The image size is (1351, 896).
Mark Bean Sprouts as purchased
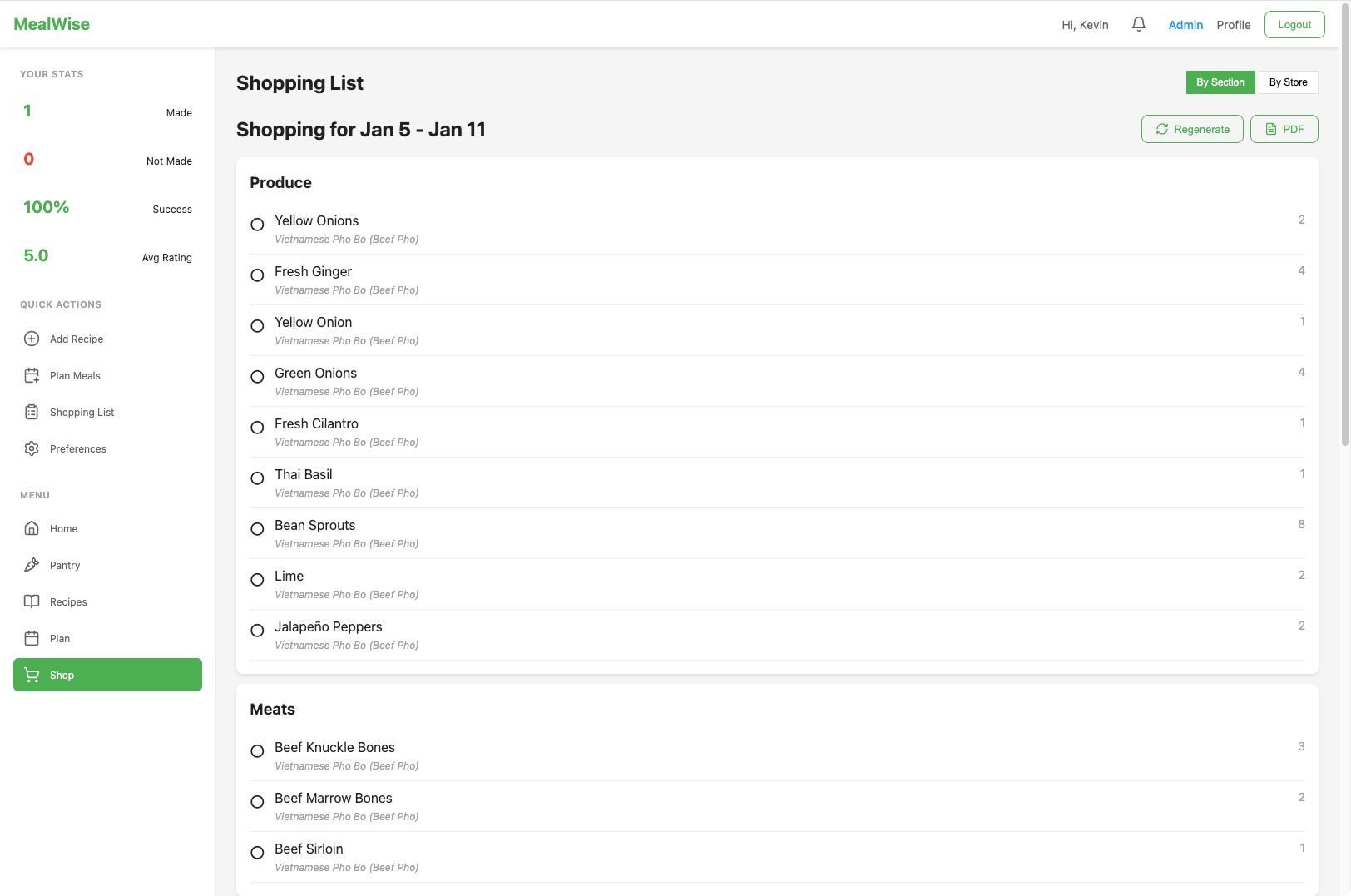[256, 529]
